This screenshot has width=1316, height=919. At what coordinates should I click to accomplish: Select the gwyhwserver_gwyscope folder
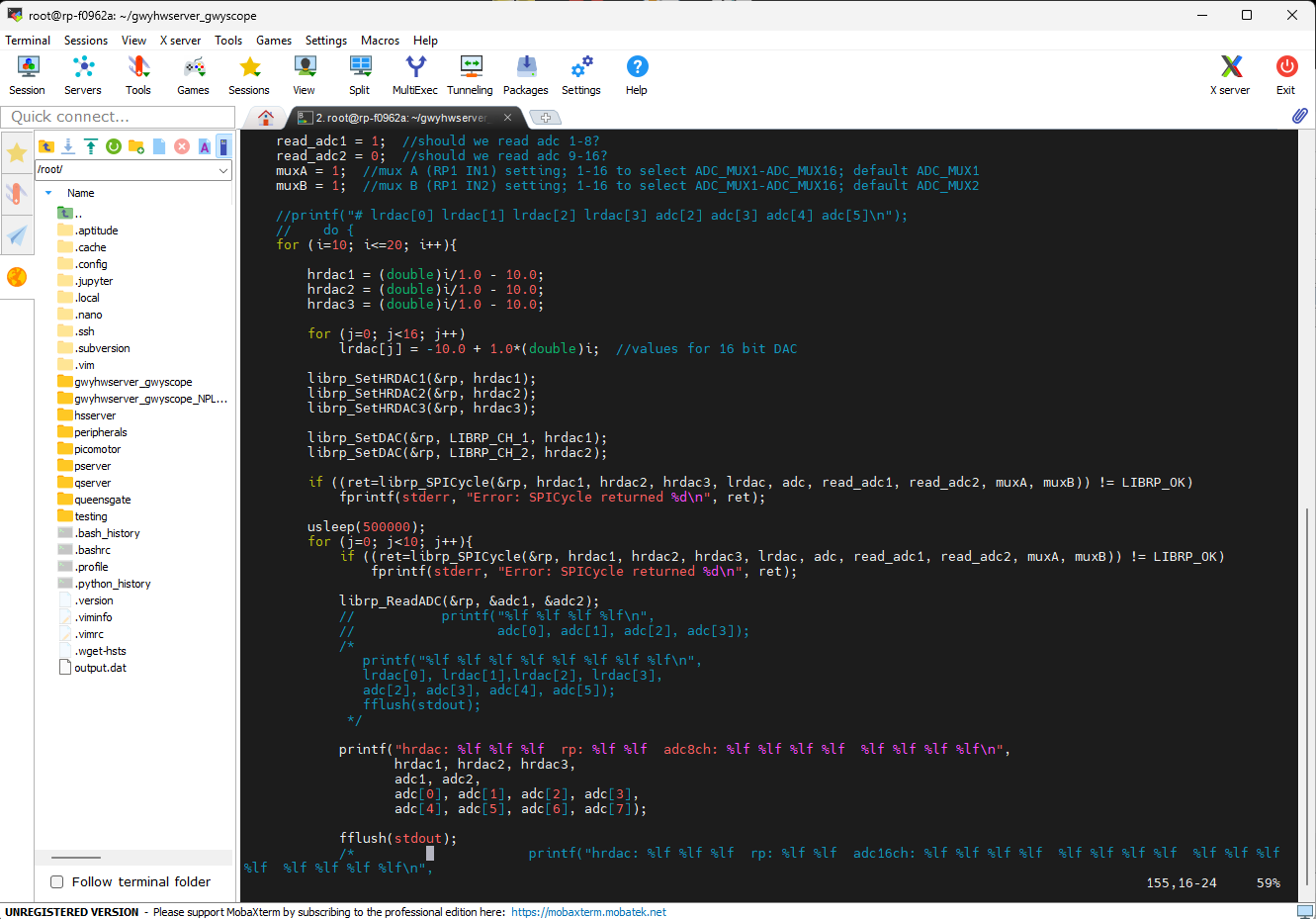point(132,382)
